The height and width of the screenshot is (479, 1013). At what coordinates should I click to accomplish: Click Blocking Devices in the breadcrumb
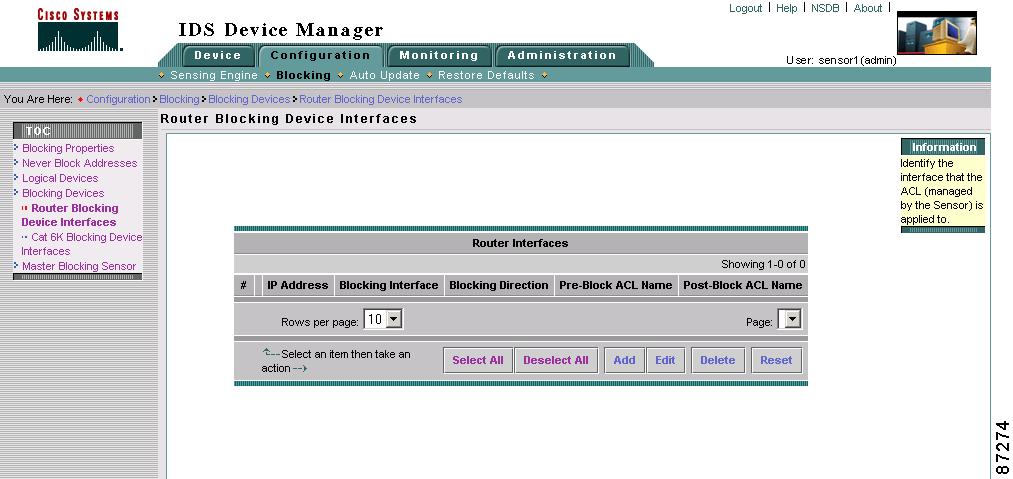249,99
